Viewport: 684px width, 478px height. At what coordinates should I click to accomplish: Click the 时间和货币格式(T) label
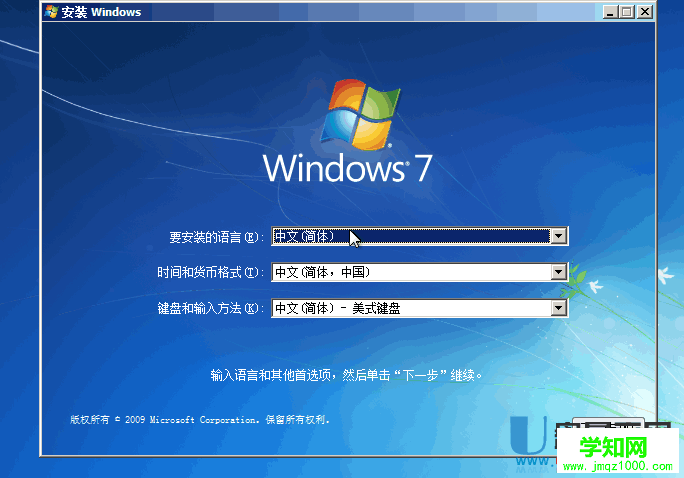click(211, 273)
